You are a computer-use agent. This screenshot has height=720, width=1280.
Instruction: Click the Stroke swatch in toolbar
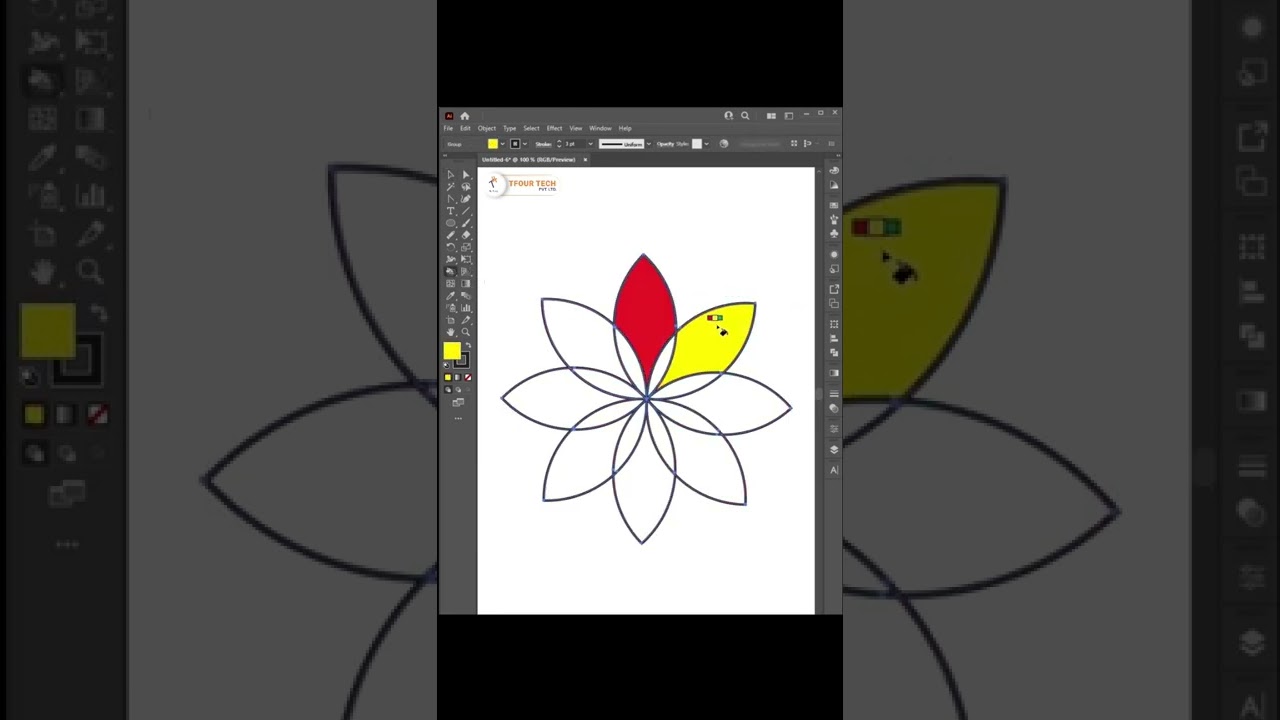coord(462,360)
